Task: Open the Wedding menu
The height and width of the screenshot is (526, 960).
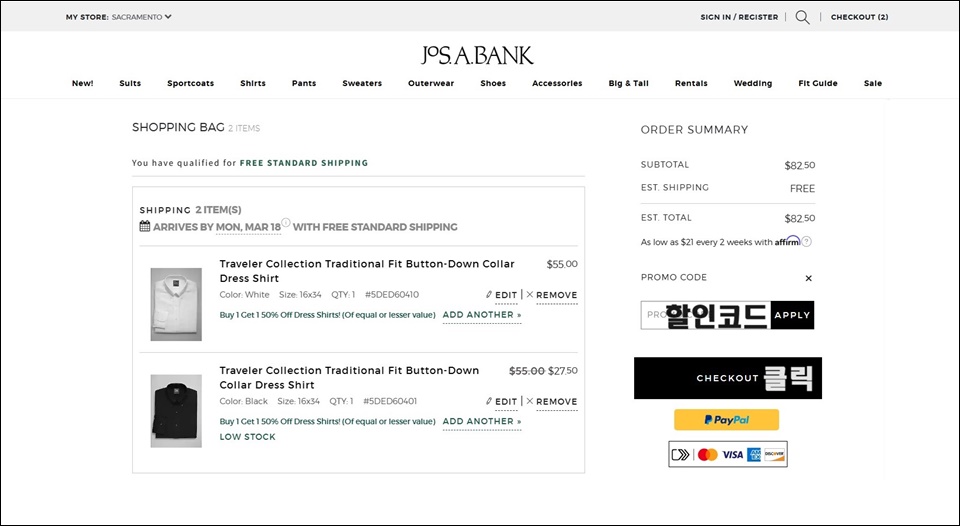Action: pyautogui.click(x=752, y=83)
